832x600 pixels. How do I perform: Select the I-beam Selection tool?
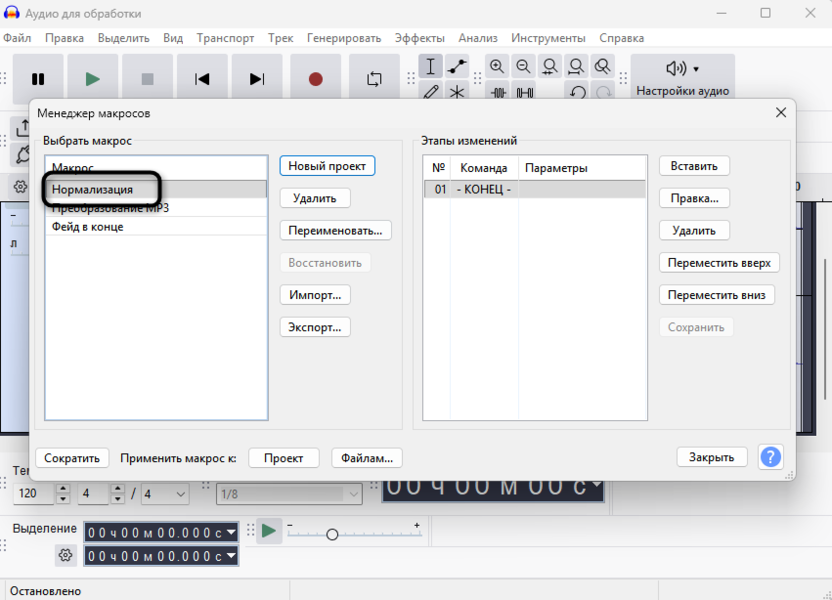point(430,67)
